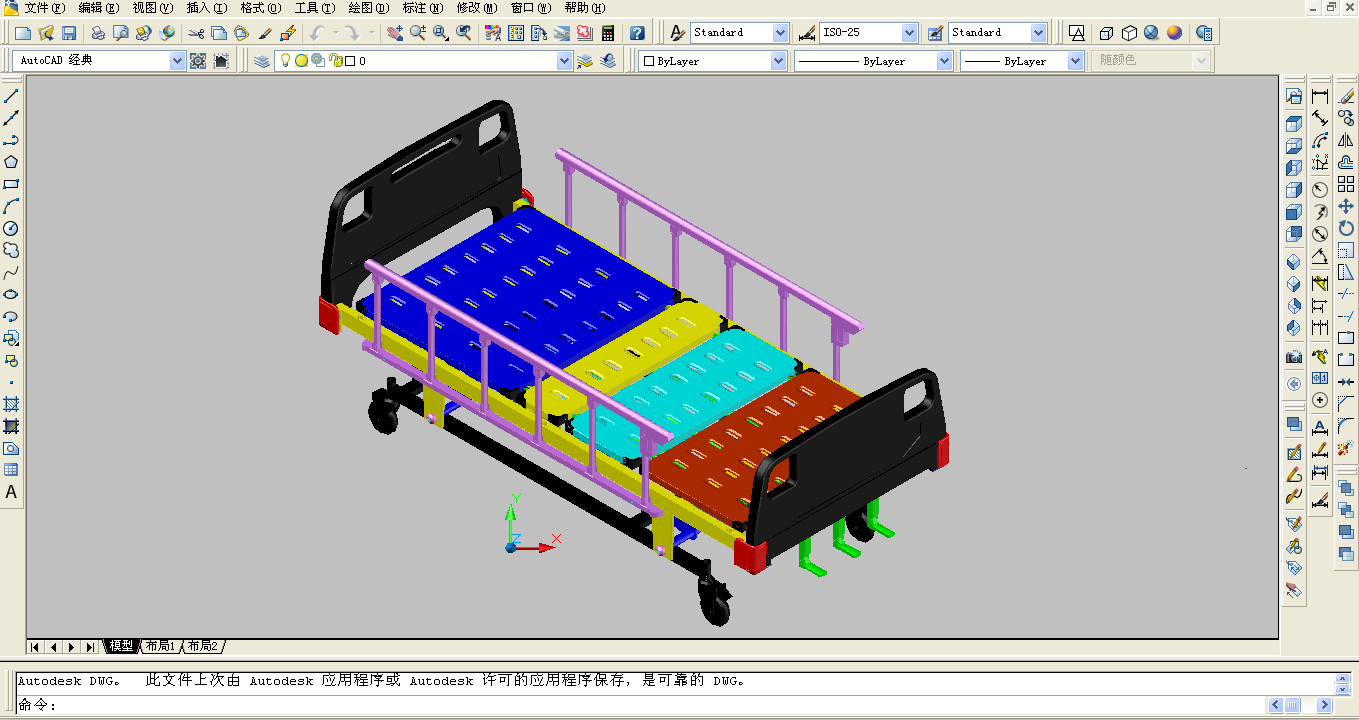Open the Layer Properties Manager

(x=262, y=61)
